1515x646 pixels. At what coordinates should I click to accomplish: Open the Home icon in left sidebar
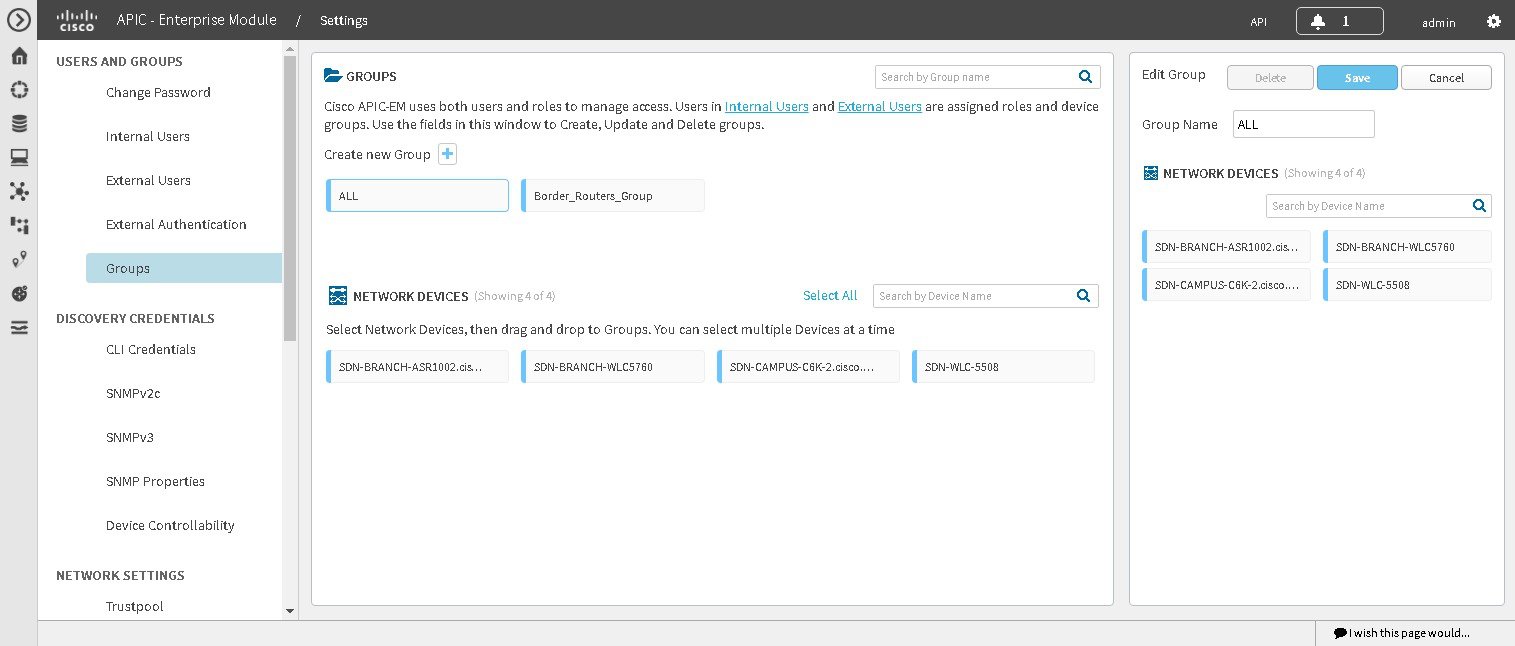pyautogui.click(x=19, y=56)
